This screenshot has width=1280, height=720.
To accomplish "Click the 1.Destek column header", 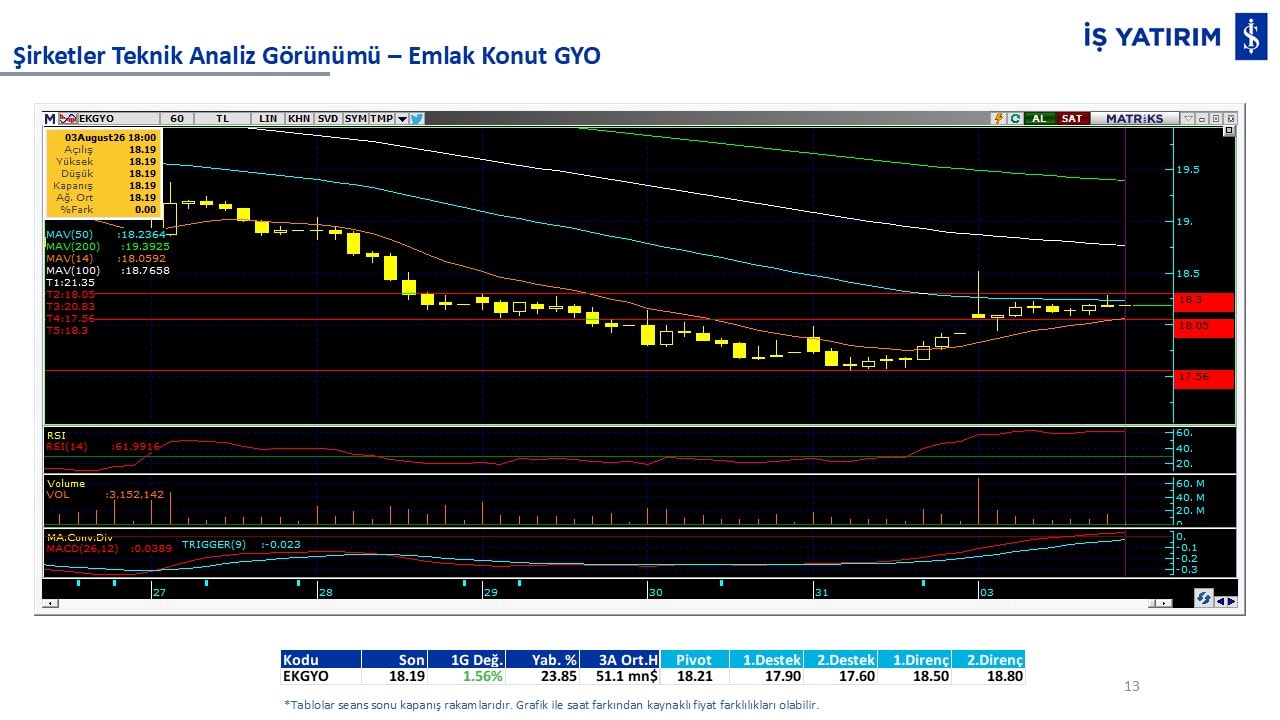I will pos(765,660).
